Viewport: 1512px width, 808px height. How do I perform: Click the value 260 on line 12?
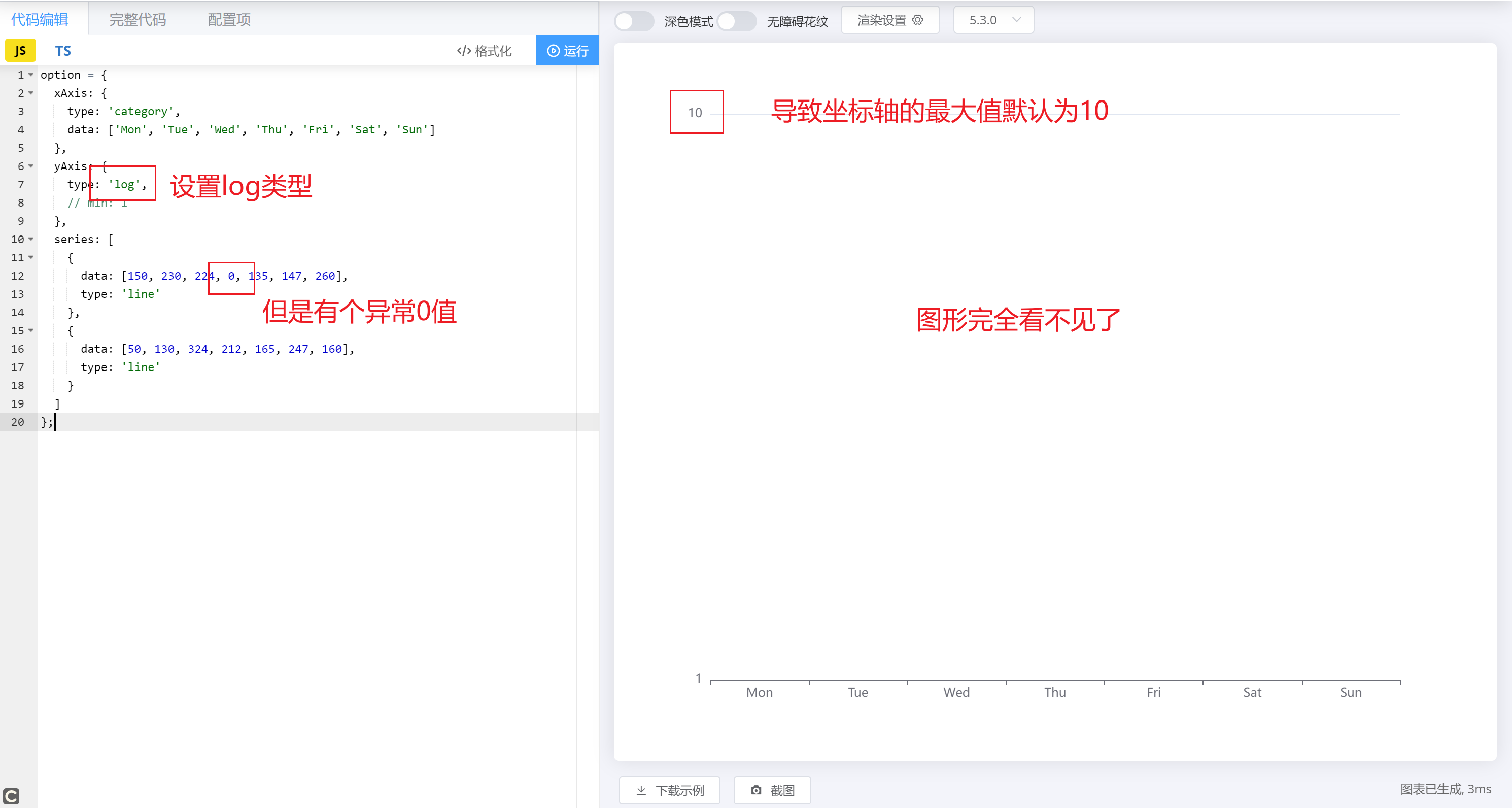(325, 276)
